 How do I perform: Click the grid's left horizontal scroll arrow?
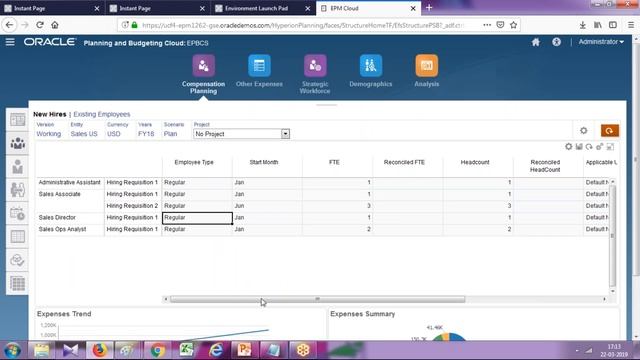tap(166, 299)
